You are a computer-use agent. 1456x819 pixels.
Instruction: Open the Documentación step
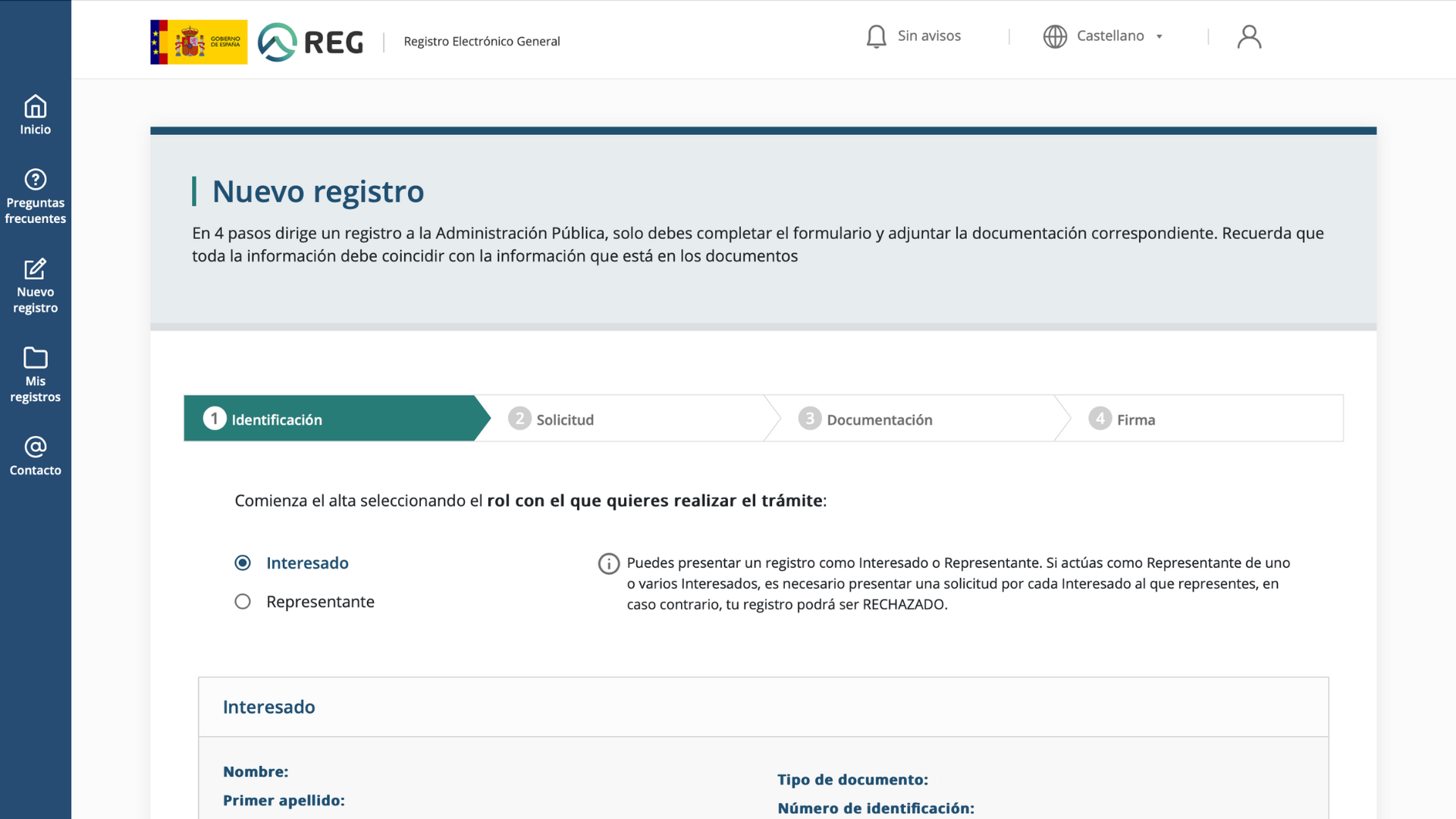[879, 419]
